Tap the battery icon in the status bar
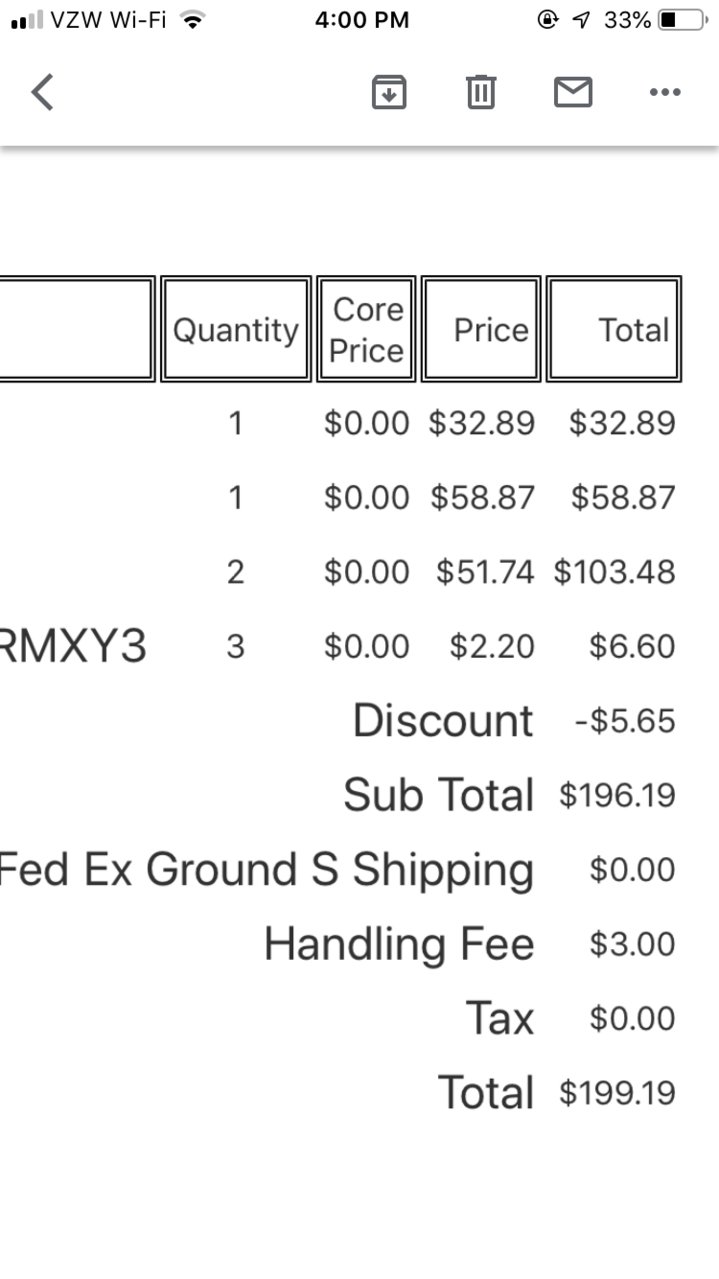The image size is (719, 1279). pyautogui.click(x=681, y=20)
